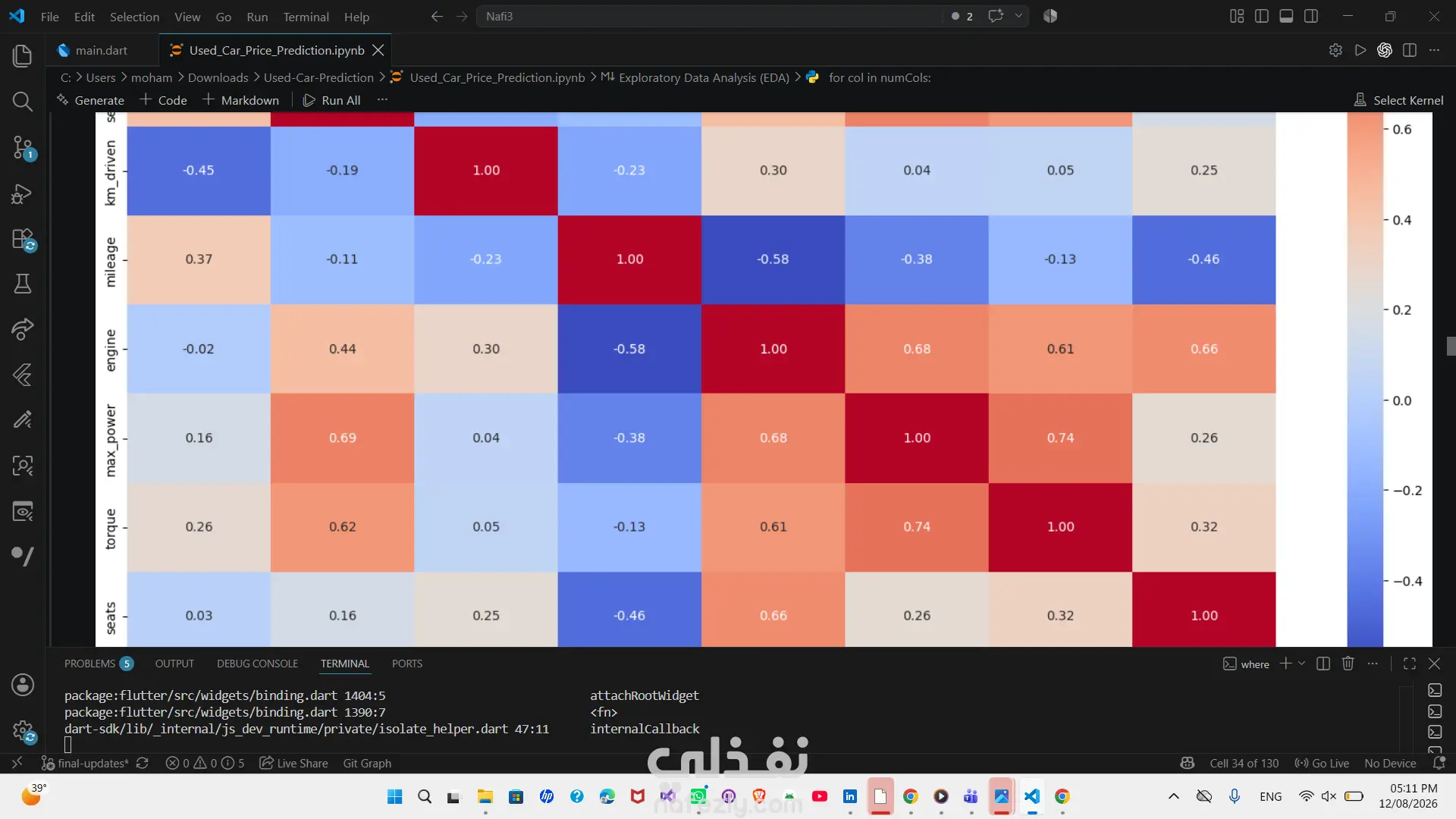1456x819 pixels.
Task: Switch to the DEBUG CONSOLE tab
Action: (x=257, y=664)
